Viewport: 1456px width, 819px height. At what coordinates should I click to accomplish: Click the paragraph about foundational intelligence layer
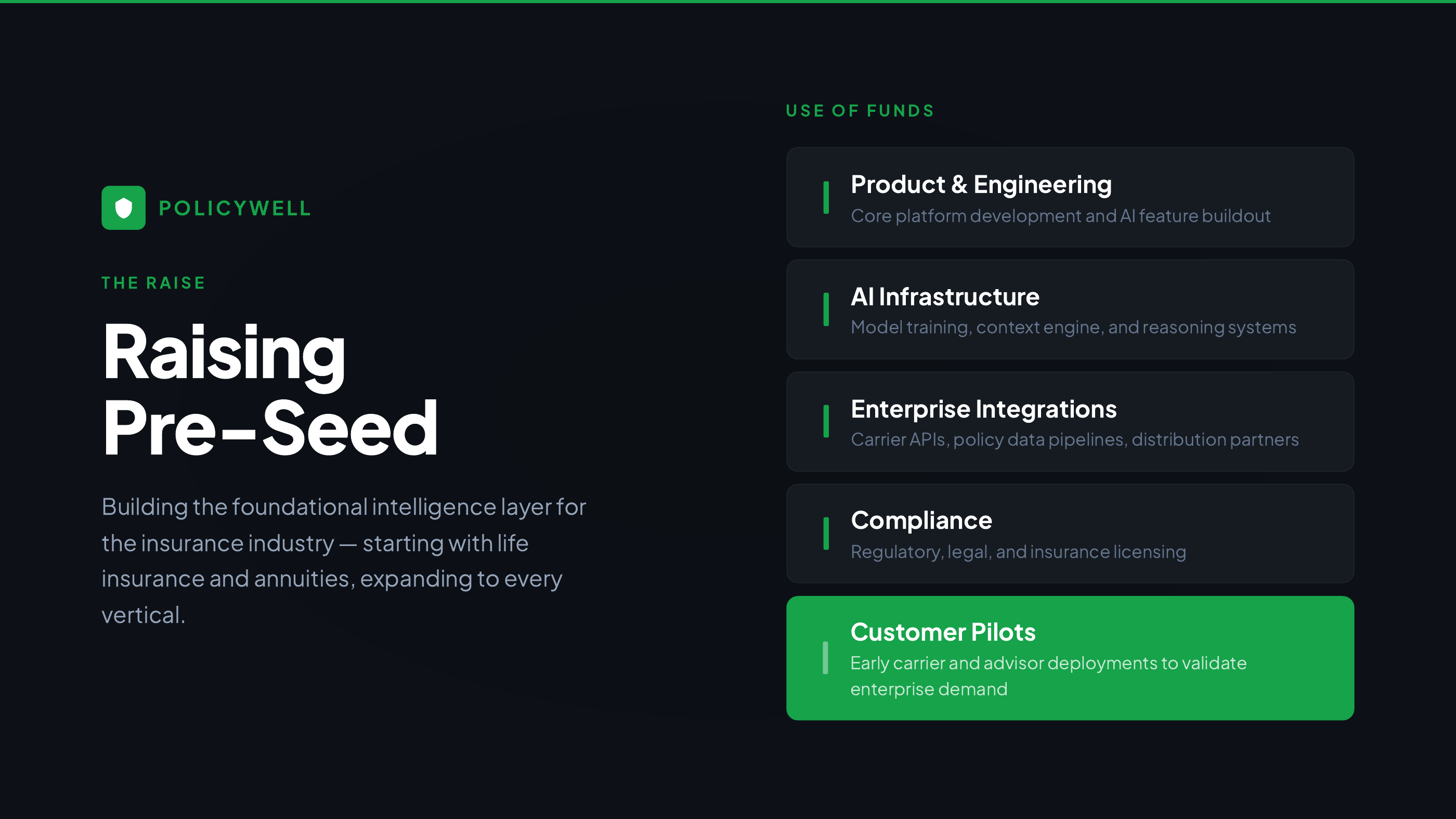[344, 561]
